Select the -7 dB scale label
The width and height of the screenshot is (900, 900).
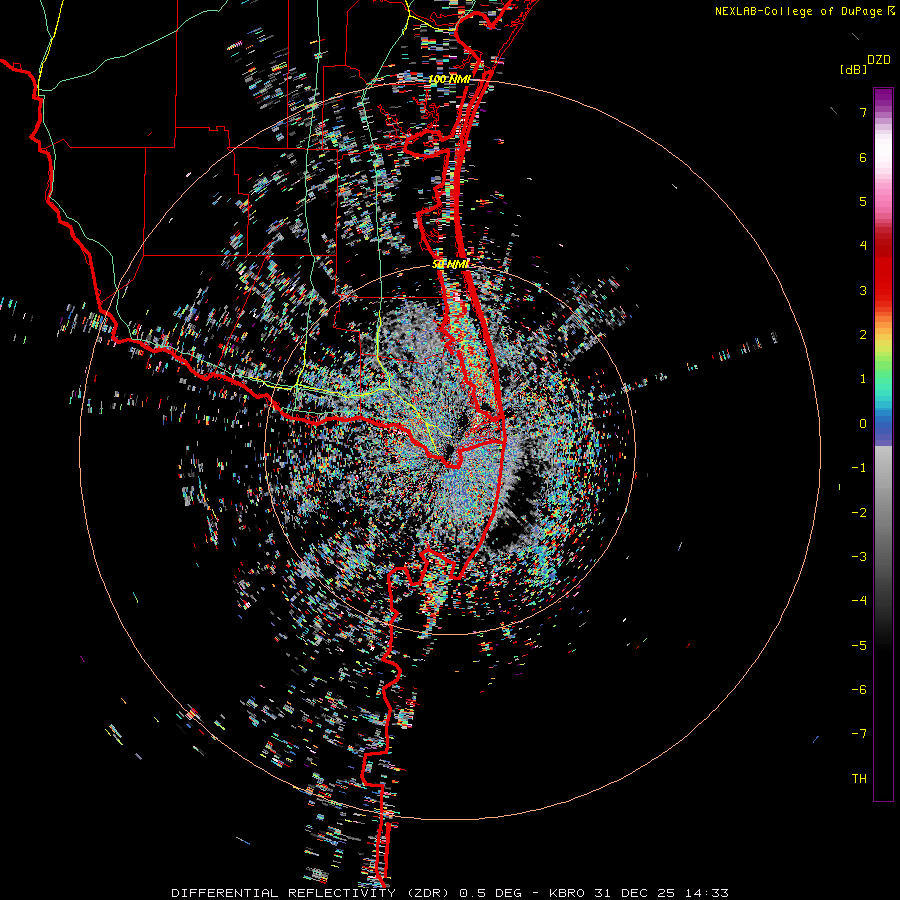(859, 734)
